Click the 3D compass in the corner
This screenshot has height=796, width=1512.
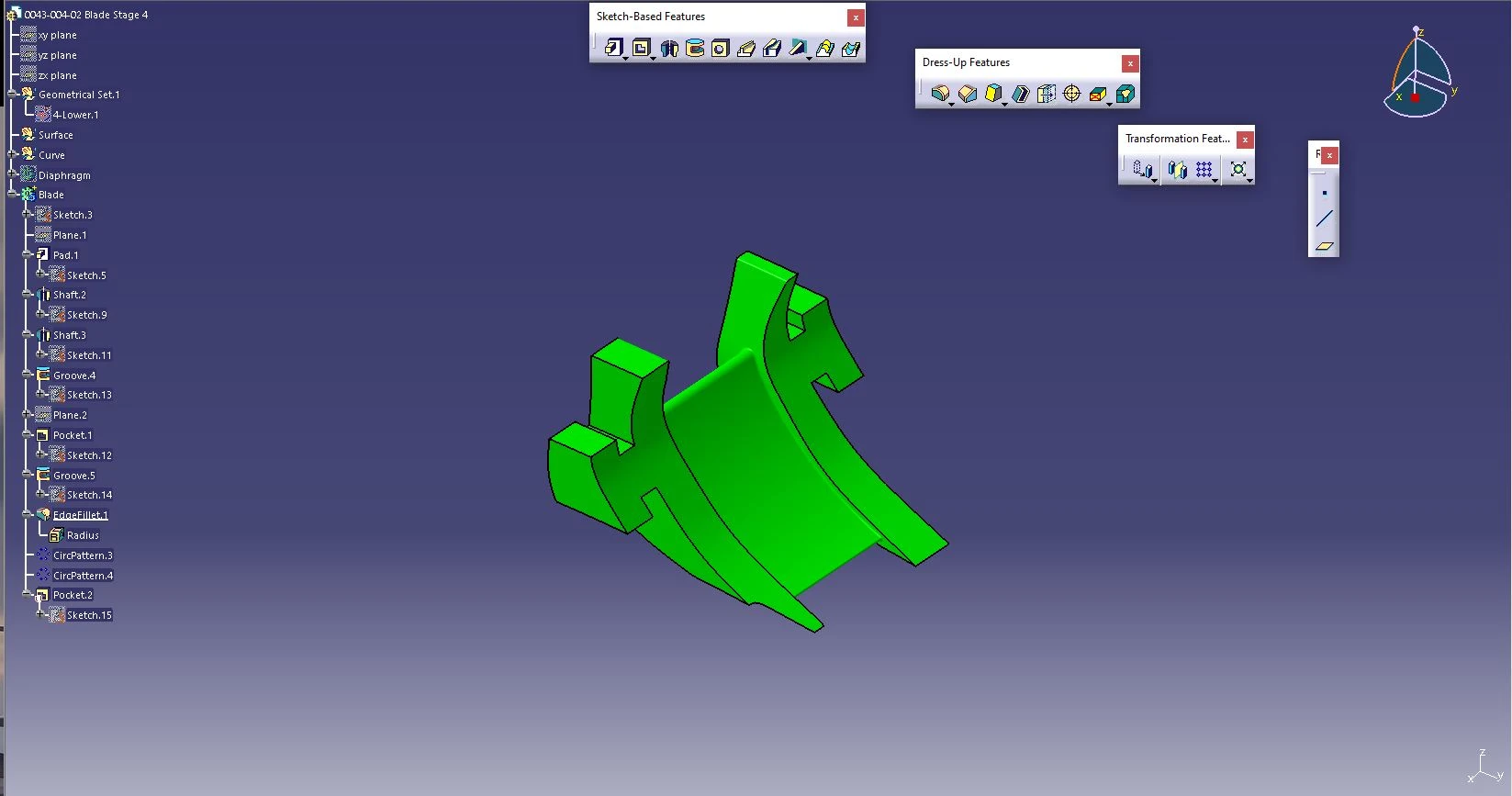pyautogui.click(x=1417, y=75)
